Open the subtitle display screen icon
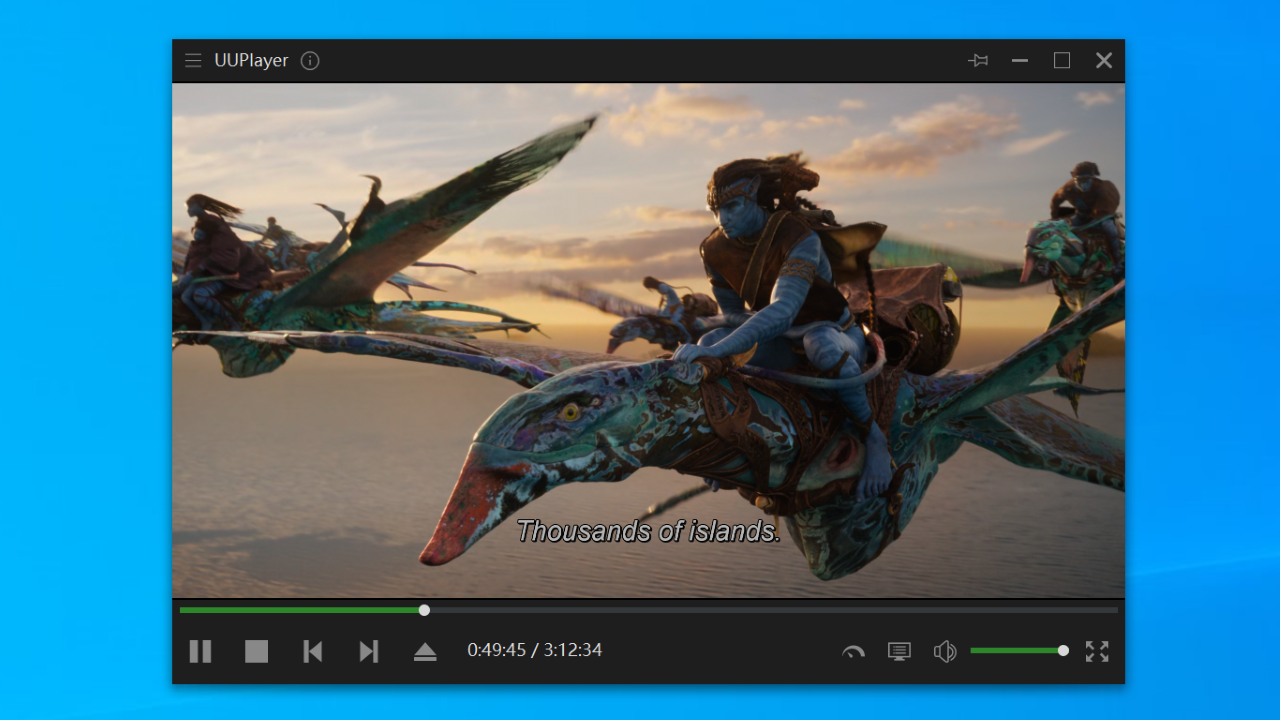This screenshot has width=1280, height=720. [899, 651]
